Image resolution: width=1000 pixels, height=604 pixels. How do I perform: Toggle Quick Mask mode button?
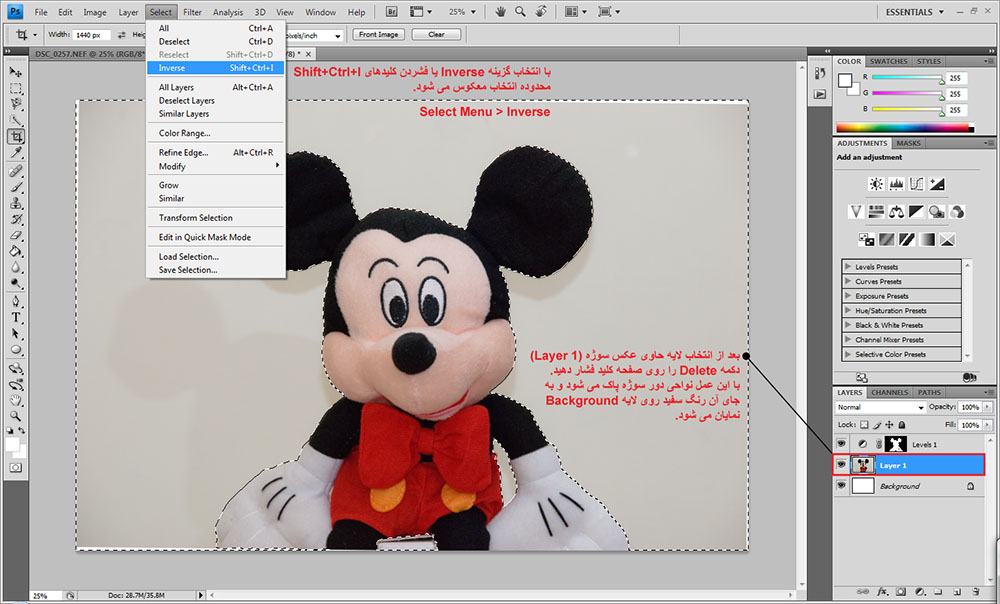(x=15, y=468)
